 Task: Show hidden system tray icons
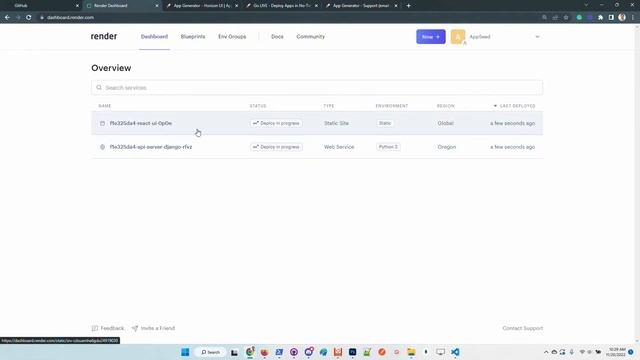point(546,352)
